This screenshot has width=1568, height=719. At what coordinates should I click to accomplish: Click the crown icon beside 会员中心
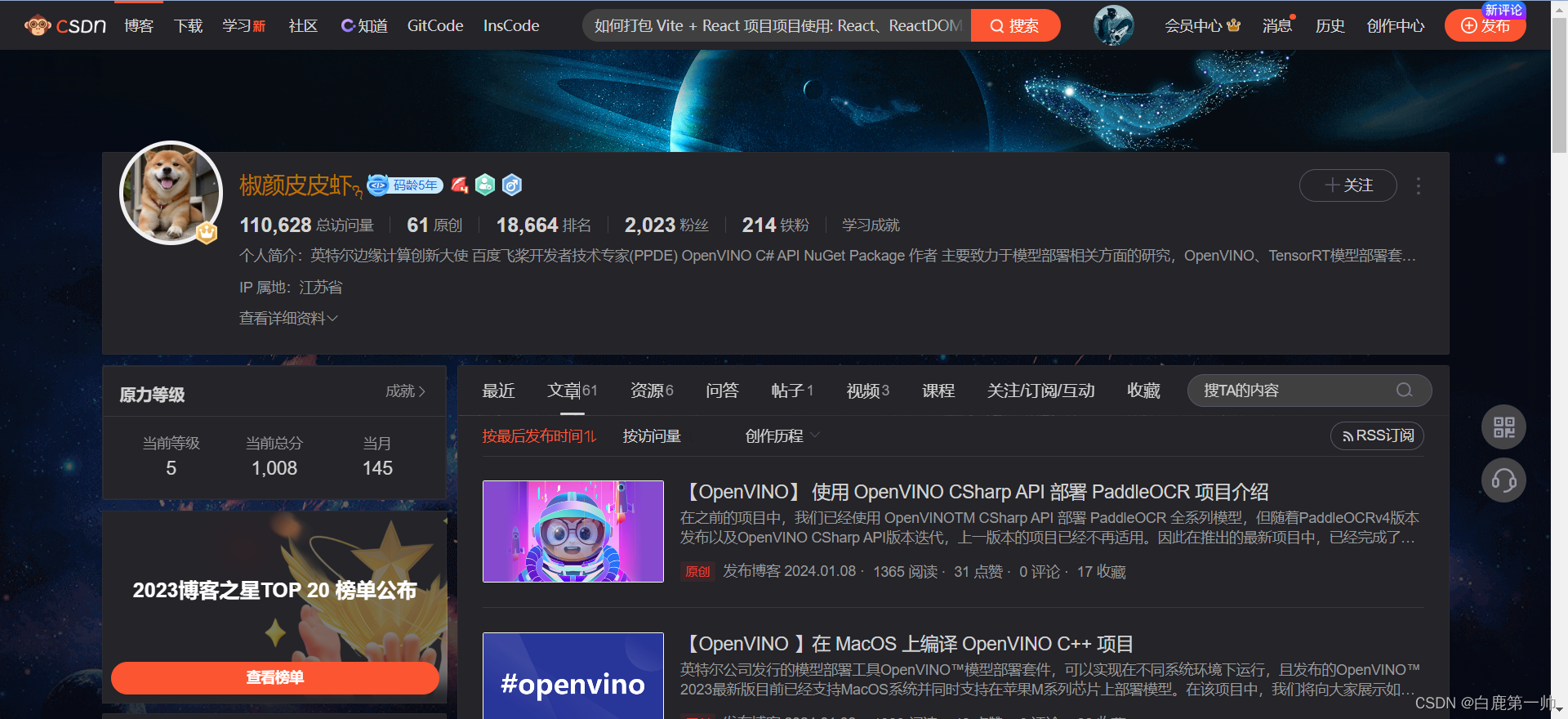(1234, 25)
